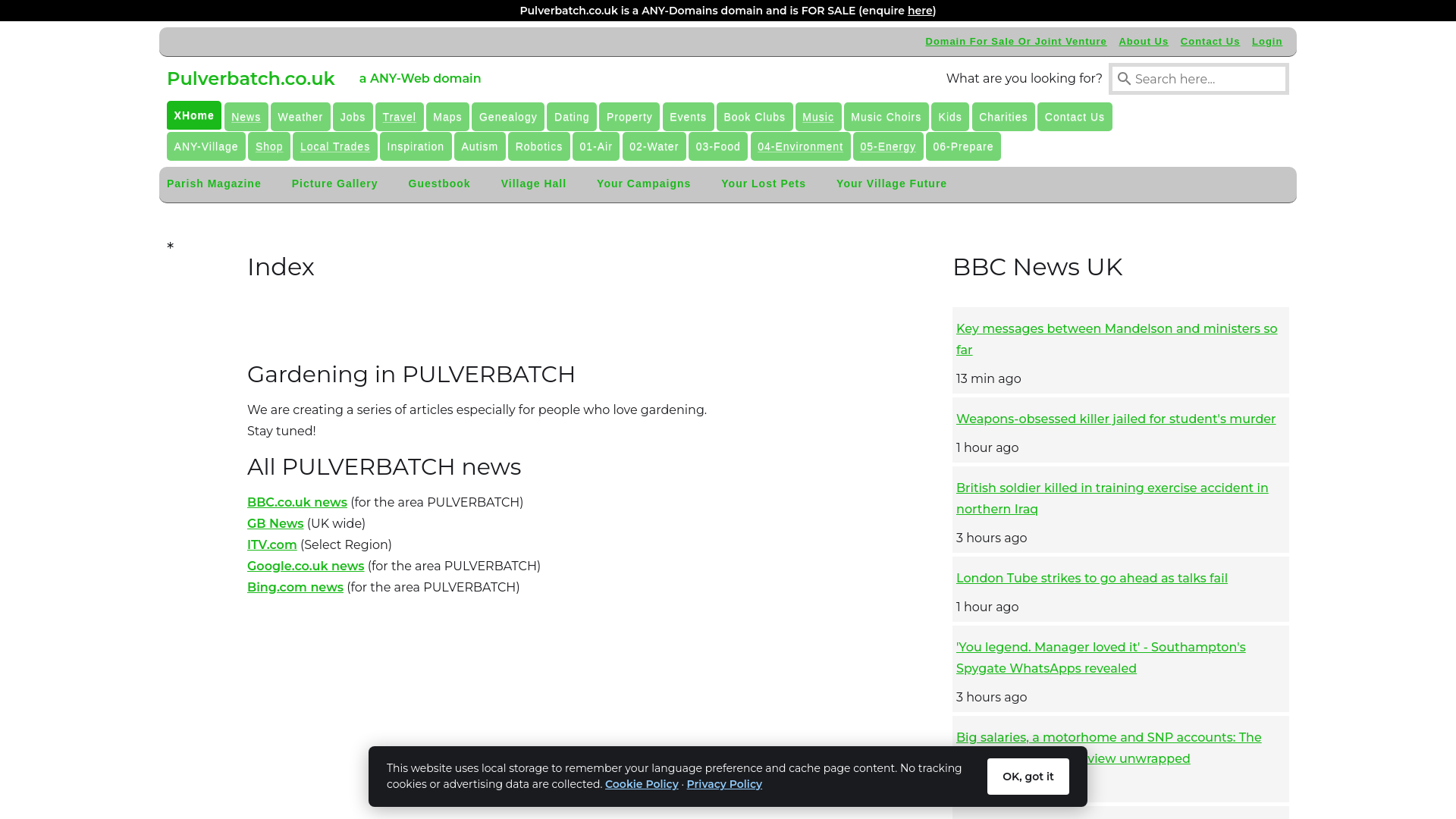The height and width of the screenshot is (819, 1456).
Task: Click the search magnifier icon
Action: (x=1124, y=79)
